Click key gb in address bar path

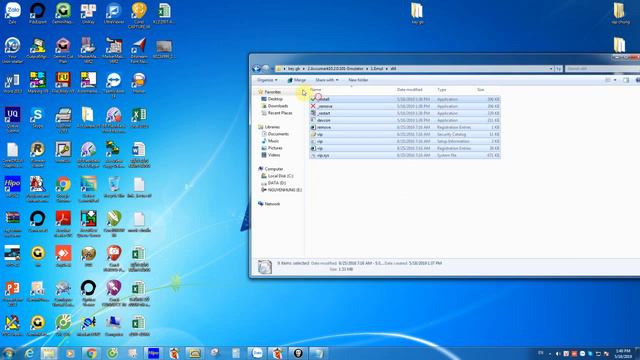293,69
